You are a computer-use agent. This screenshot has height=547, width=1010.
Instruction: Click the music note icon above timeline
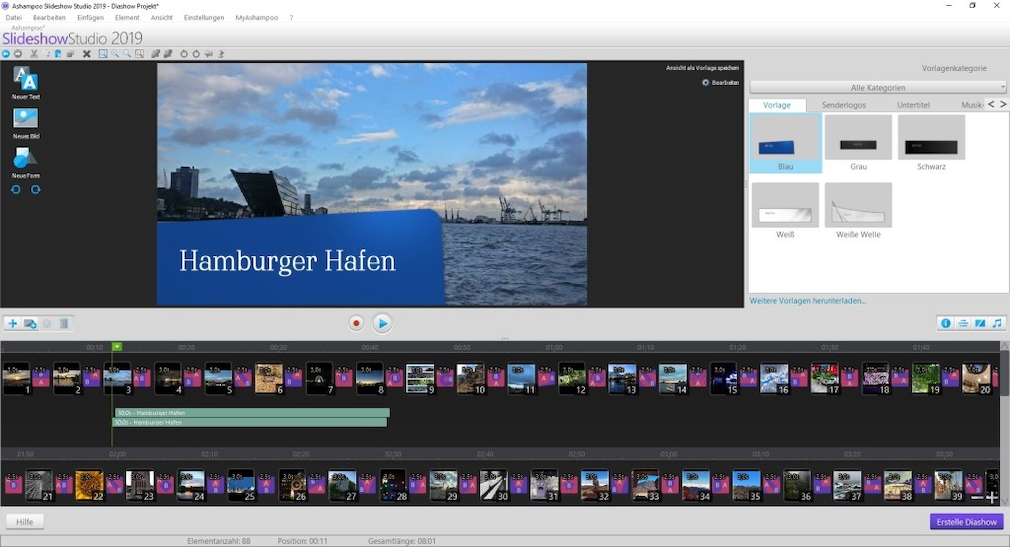(x=997, y=323)
